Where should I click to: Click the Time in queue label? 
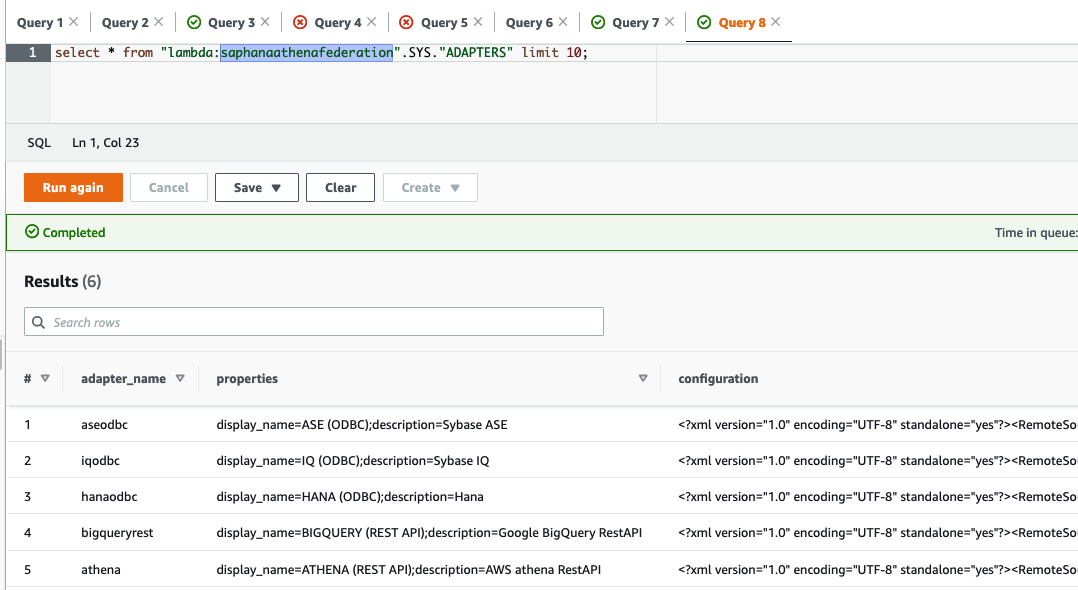1035,232
